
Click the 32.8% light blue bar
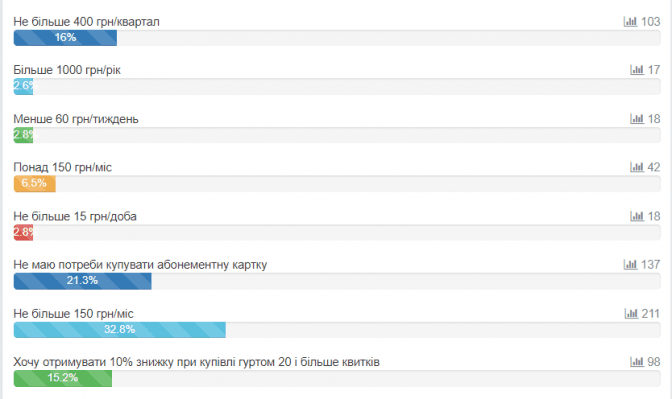click(120, 330)
